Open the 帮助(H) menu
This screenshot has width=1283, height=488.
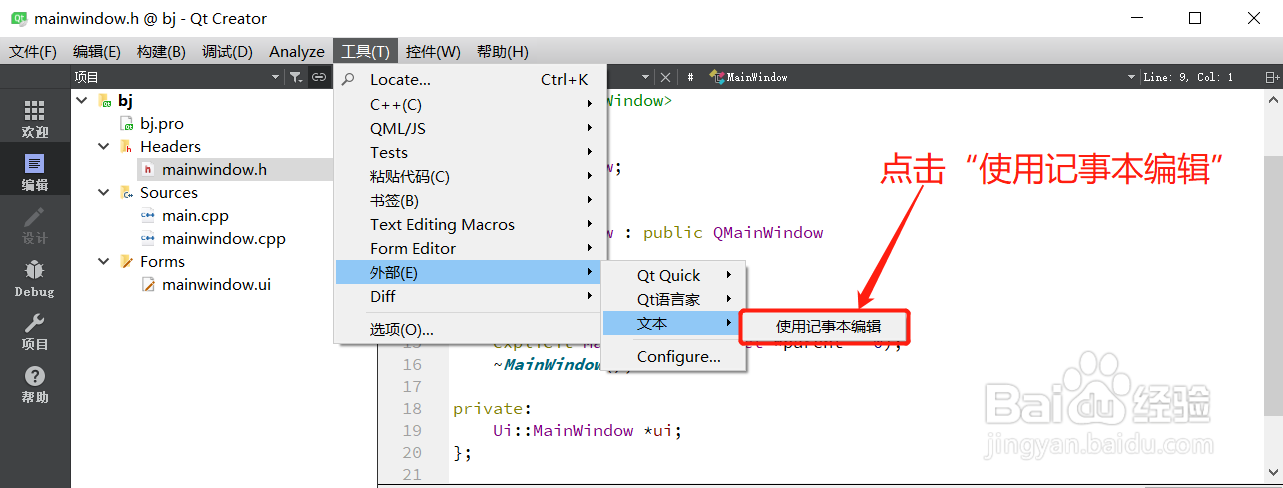(x=503, y=51)
